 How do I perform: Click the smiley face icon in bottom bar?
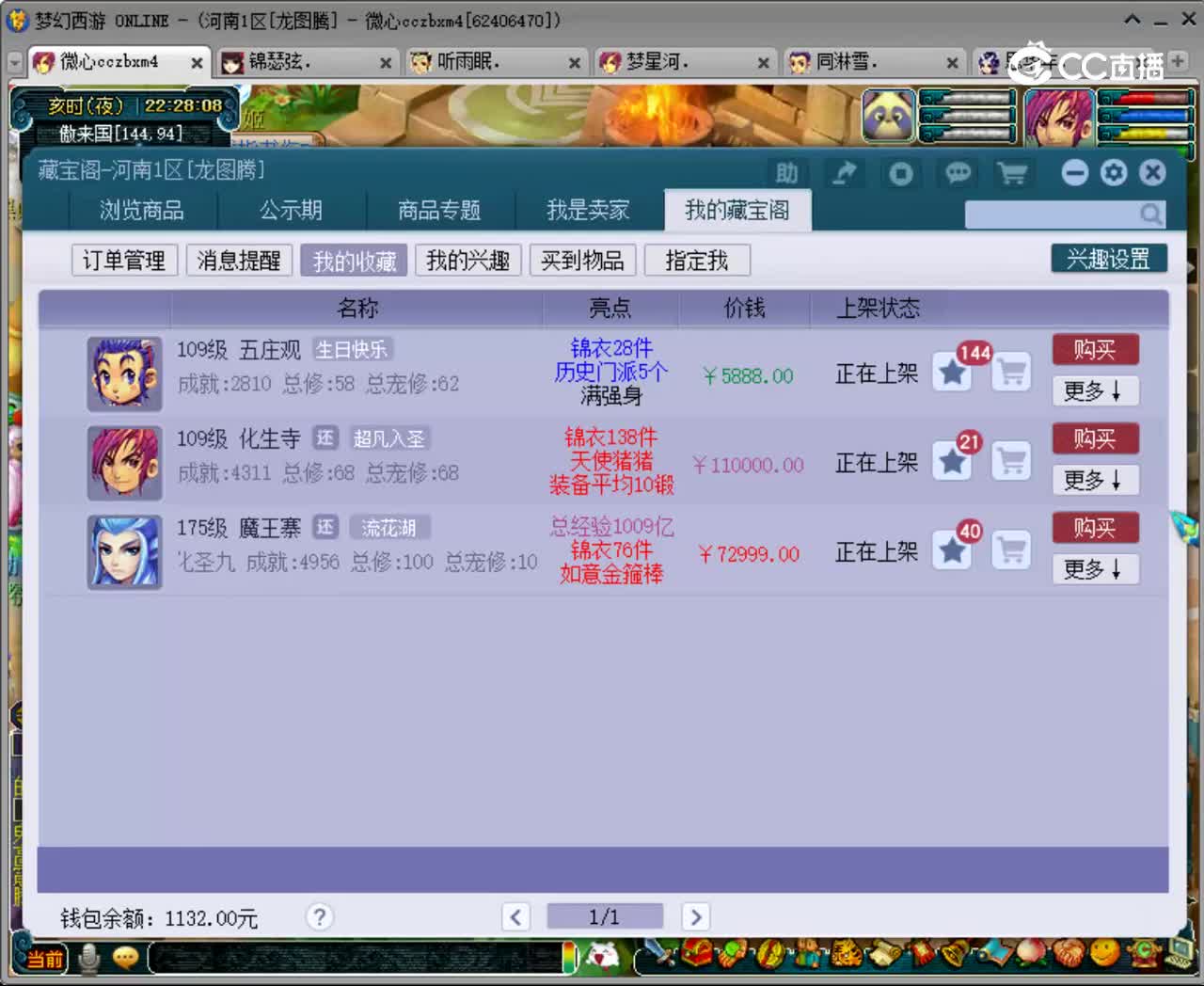[x=1105, y=954]
